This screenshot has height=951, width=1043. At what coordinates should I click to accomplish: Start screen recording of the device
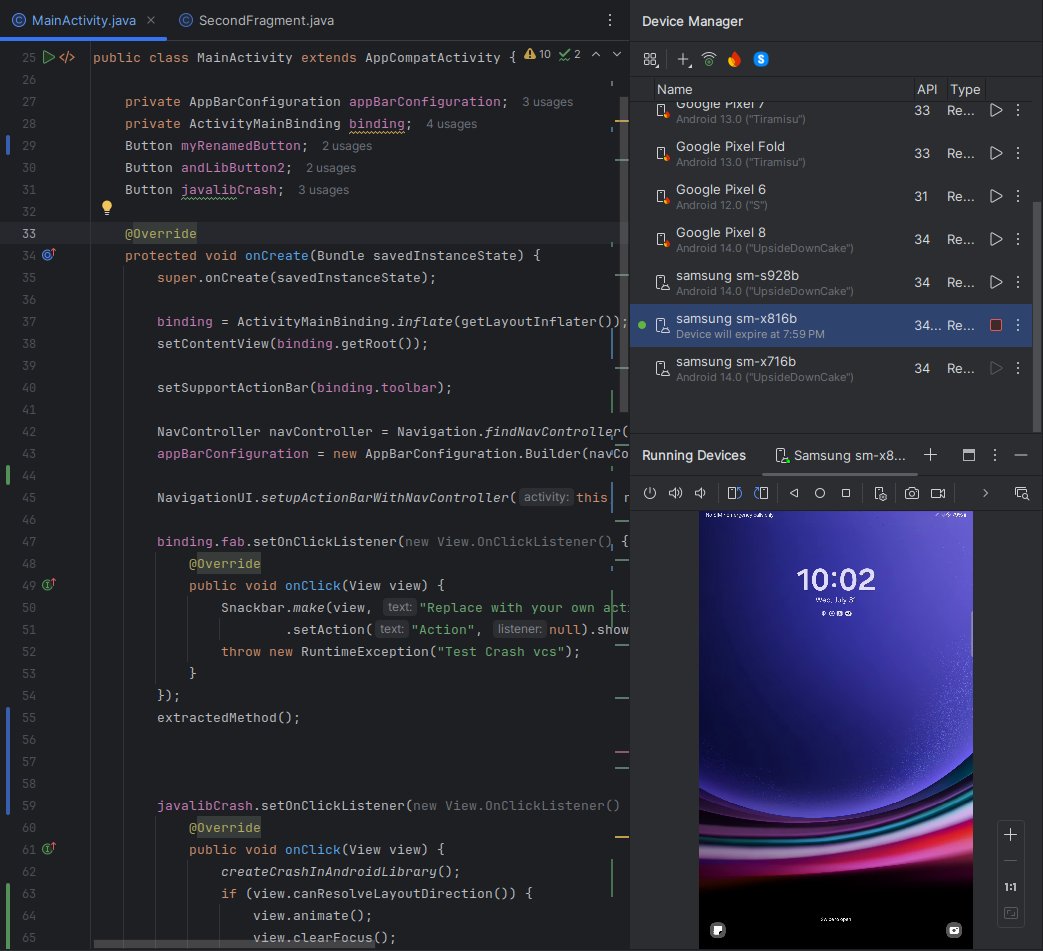point(939,492)
